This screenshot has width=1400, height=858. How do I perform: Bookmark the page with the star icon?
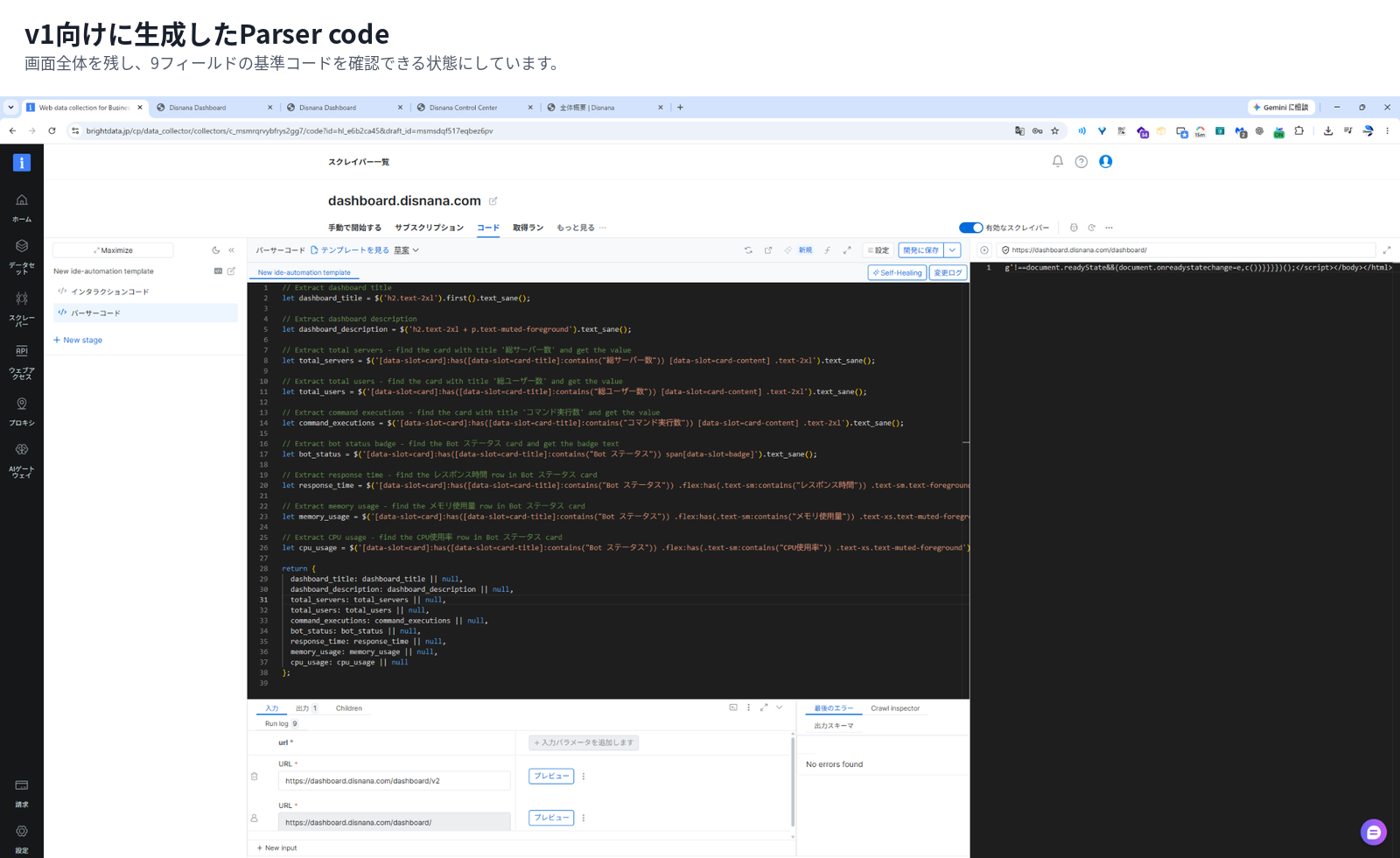point(1055,131)
